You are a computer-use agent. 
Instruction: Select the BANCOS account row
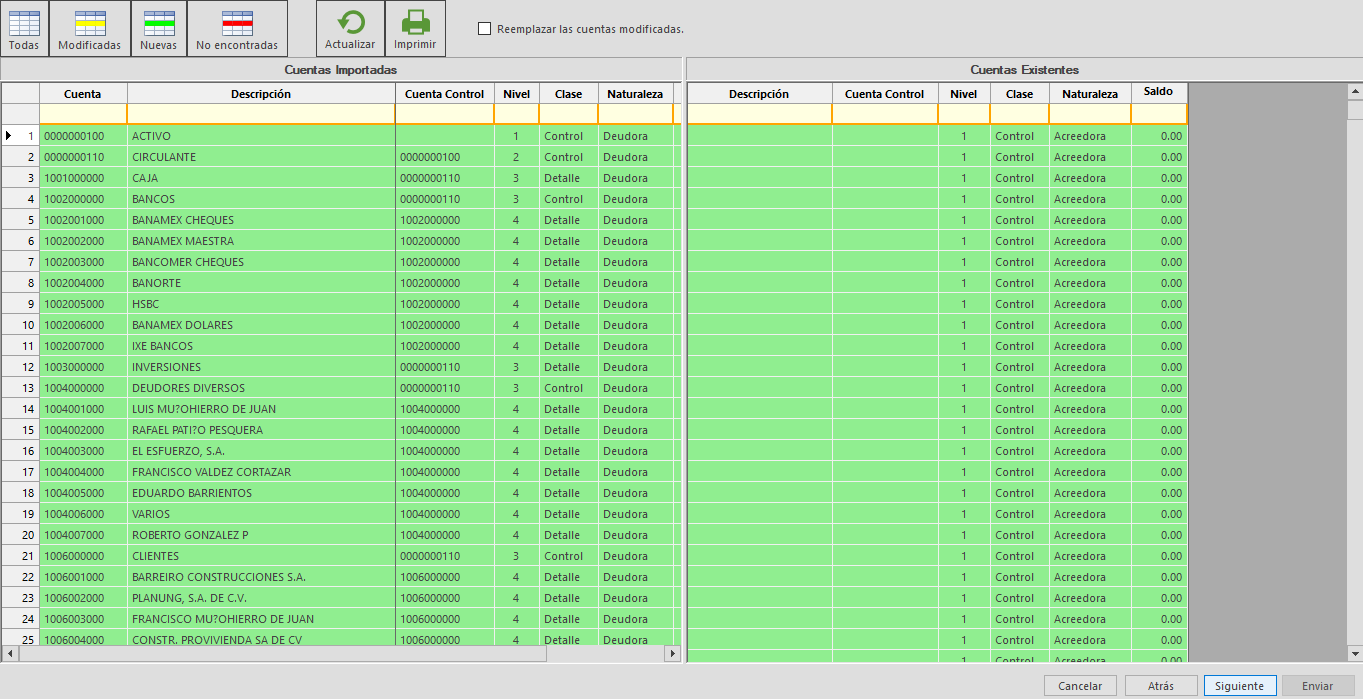point(153,199)
